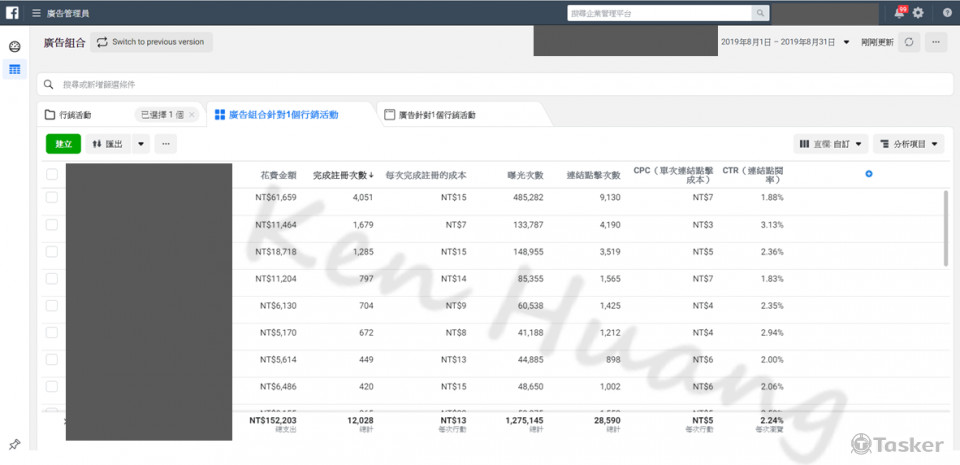The height and width of the screenshot is (465, 960).
Task: Open the 分析項目 breakdown dropdown
Action: pyautogui.click(x=909, y=144)
